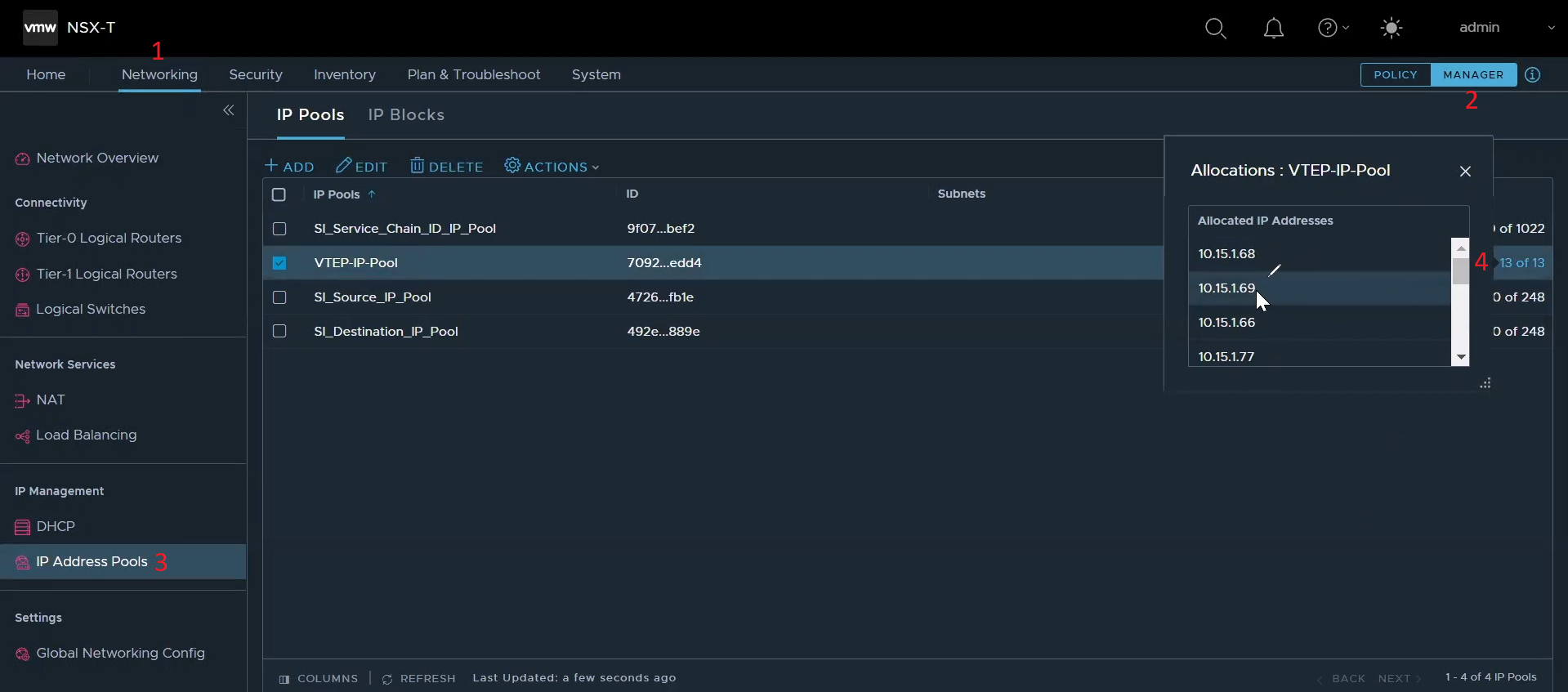Image resolution: width=1568 pixels, height=692 pixels.
Task: Check the SI_Service_Chain_ID_IP_Pool row
Action: pos(279,229)
